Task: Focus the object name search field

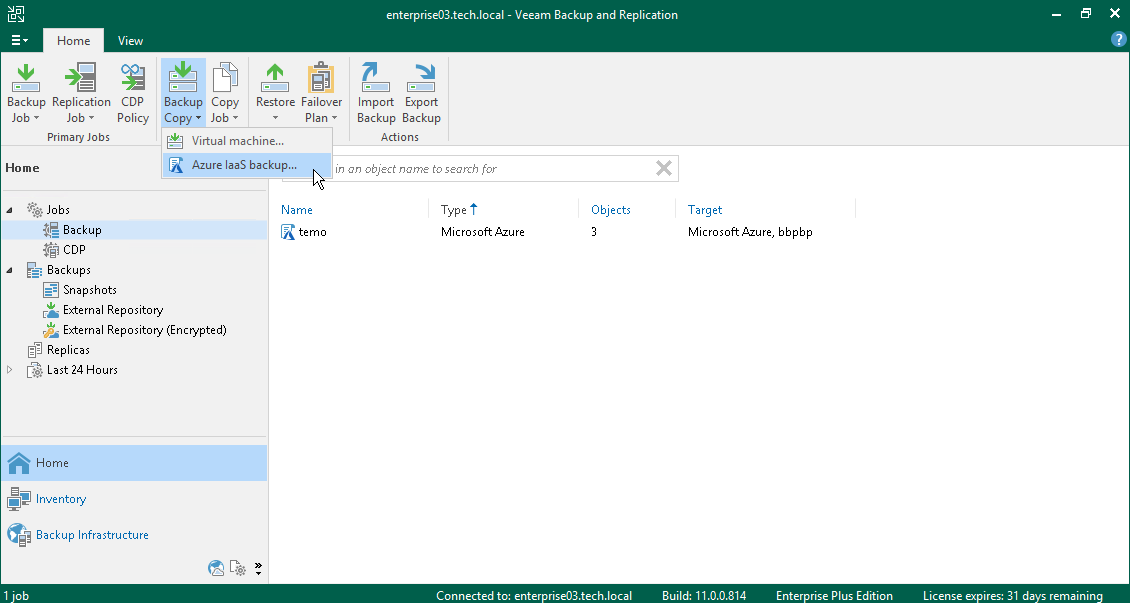Action: (479, 169)
